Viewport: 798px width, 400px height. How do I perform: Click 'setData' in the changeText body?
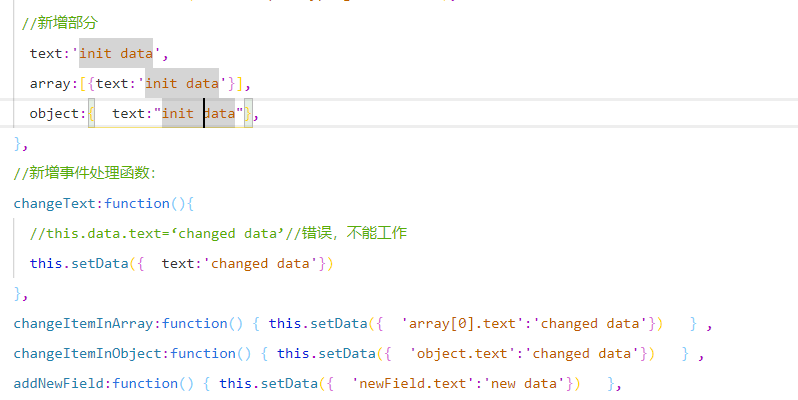[100, 264]
